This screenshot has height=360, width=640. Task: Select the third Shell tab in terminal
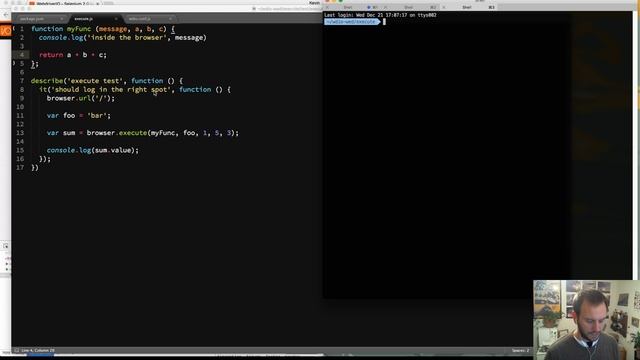[467, 7]
